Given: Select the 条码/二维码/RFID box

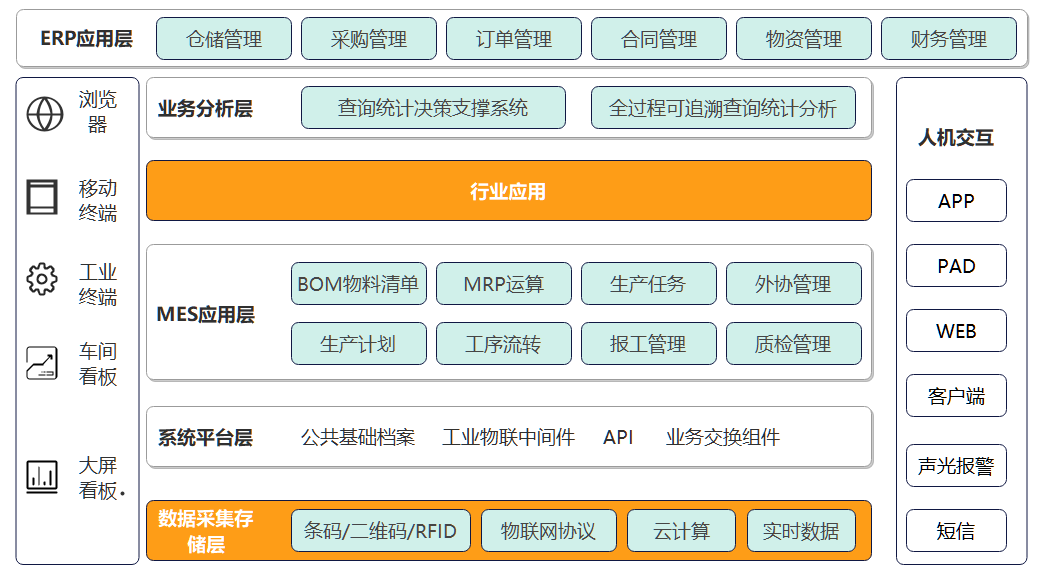Looking at the screenshot, I should tap(380, 531).
